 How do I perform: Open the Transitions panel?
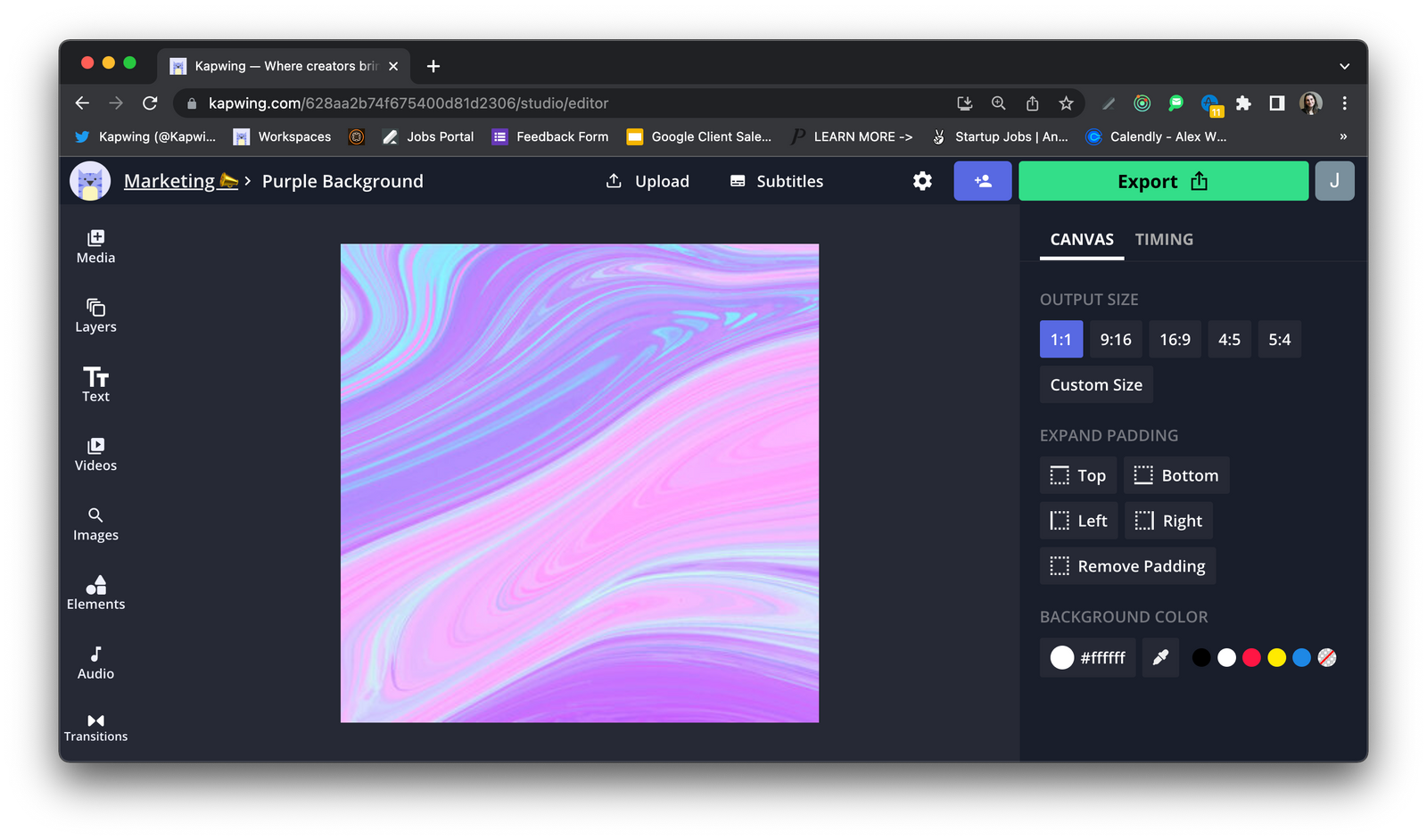[95, 728]
